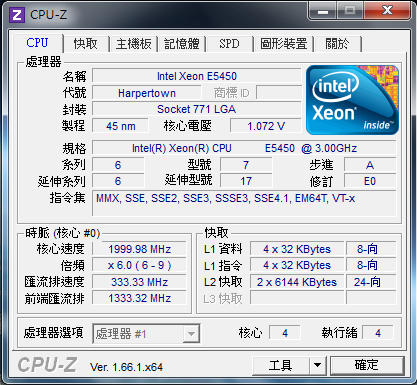
Task: Open the 關於 tab
Action: tap(337, 44)
